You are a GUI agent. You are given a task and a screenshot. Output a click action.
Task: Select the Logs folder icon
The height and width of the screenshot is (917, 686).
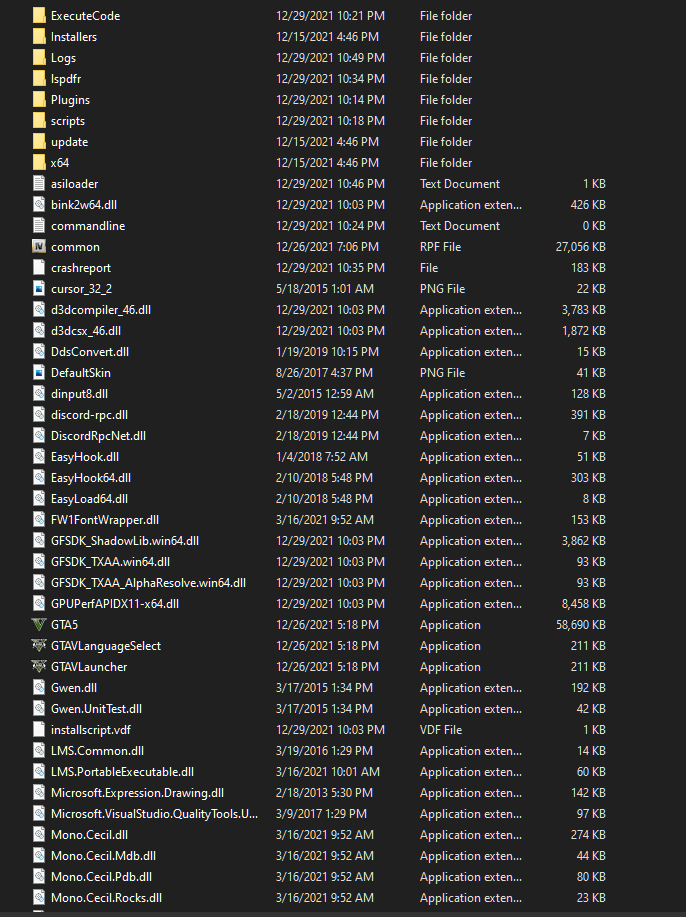coord(39,58)
